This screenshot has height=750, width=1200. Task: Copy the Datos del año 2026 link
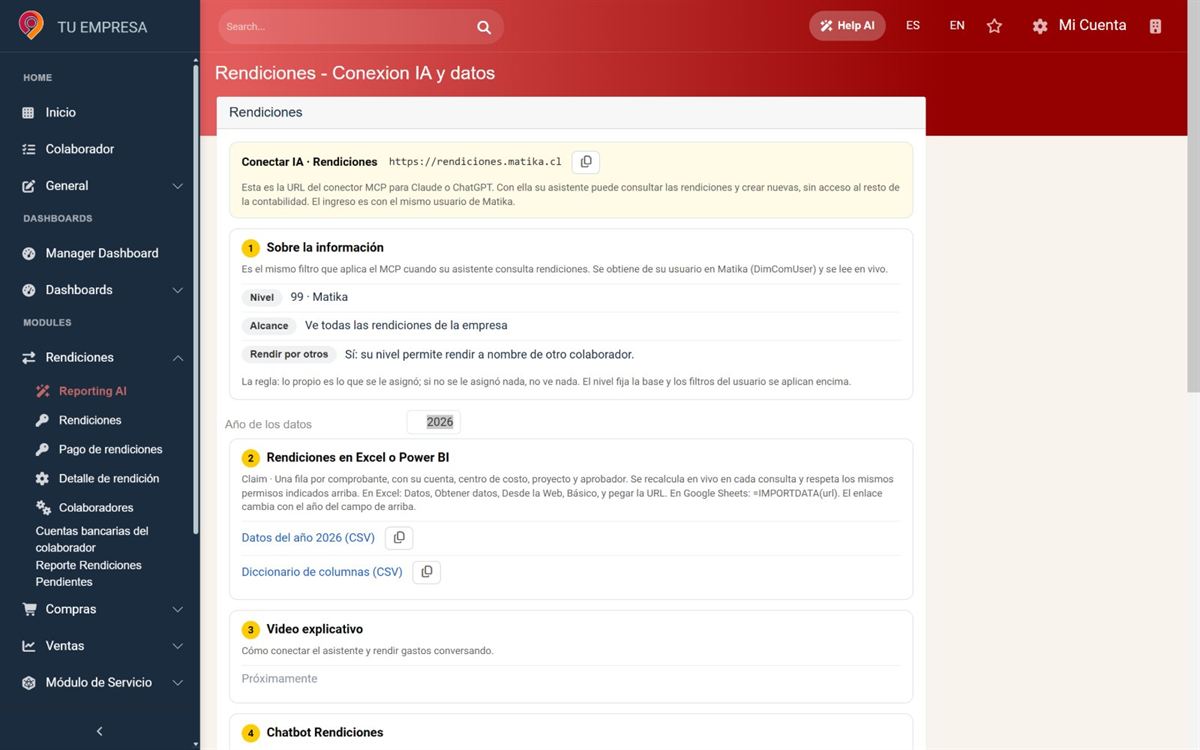tap(399, 538)
